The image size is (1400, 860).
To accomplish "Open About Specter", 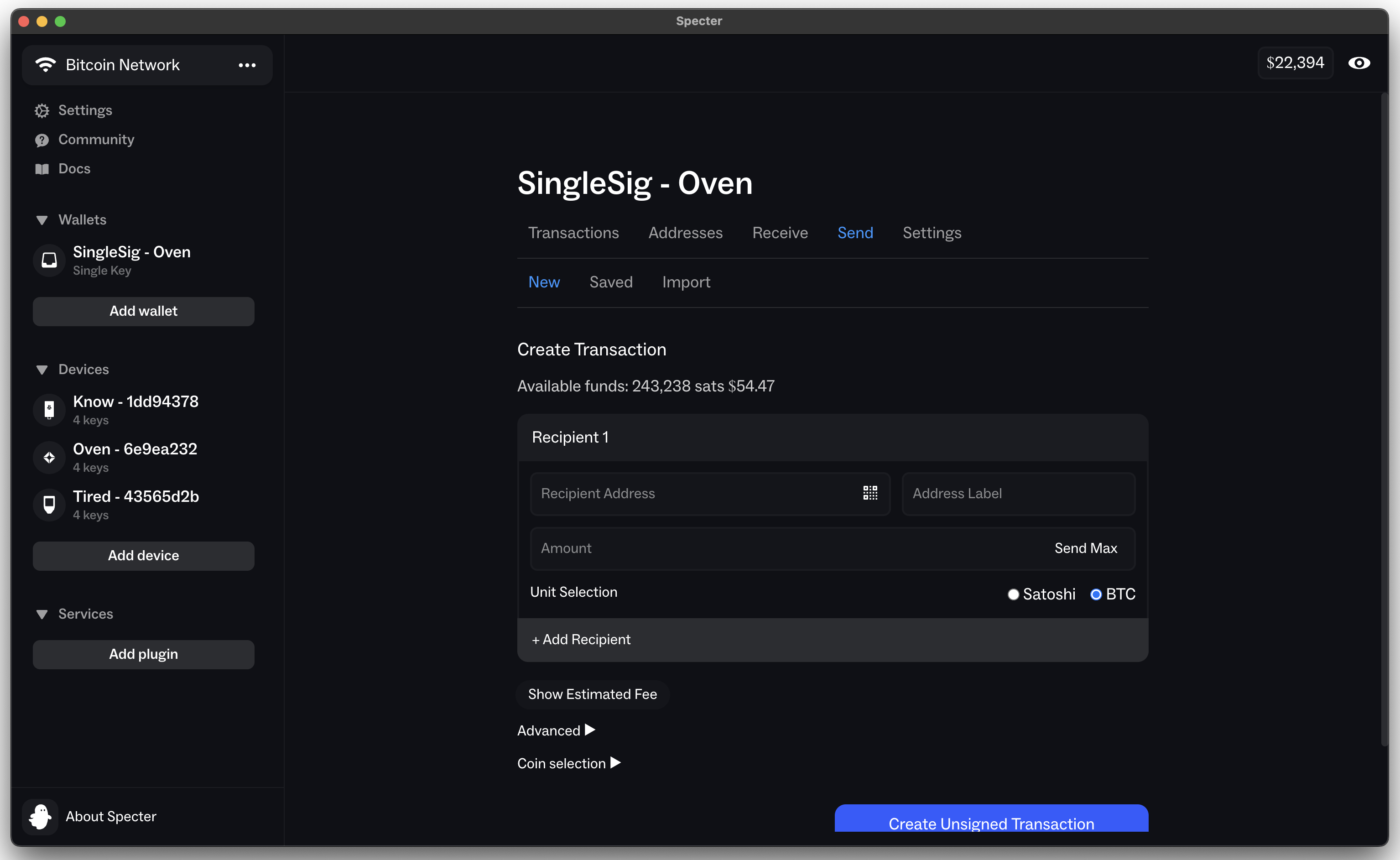I will [x=111, y=817].
